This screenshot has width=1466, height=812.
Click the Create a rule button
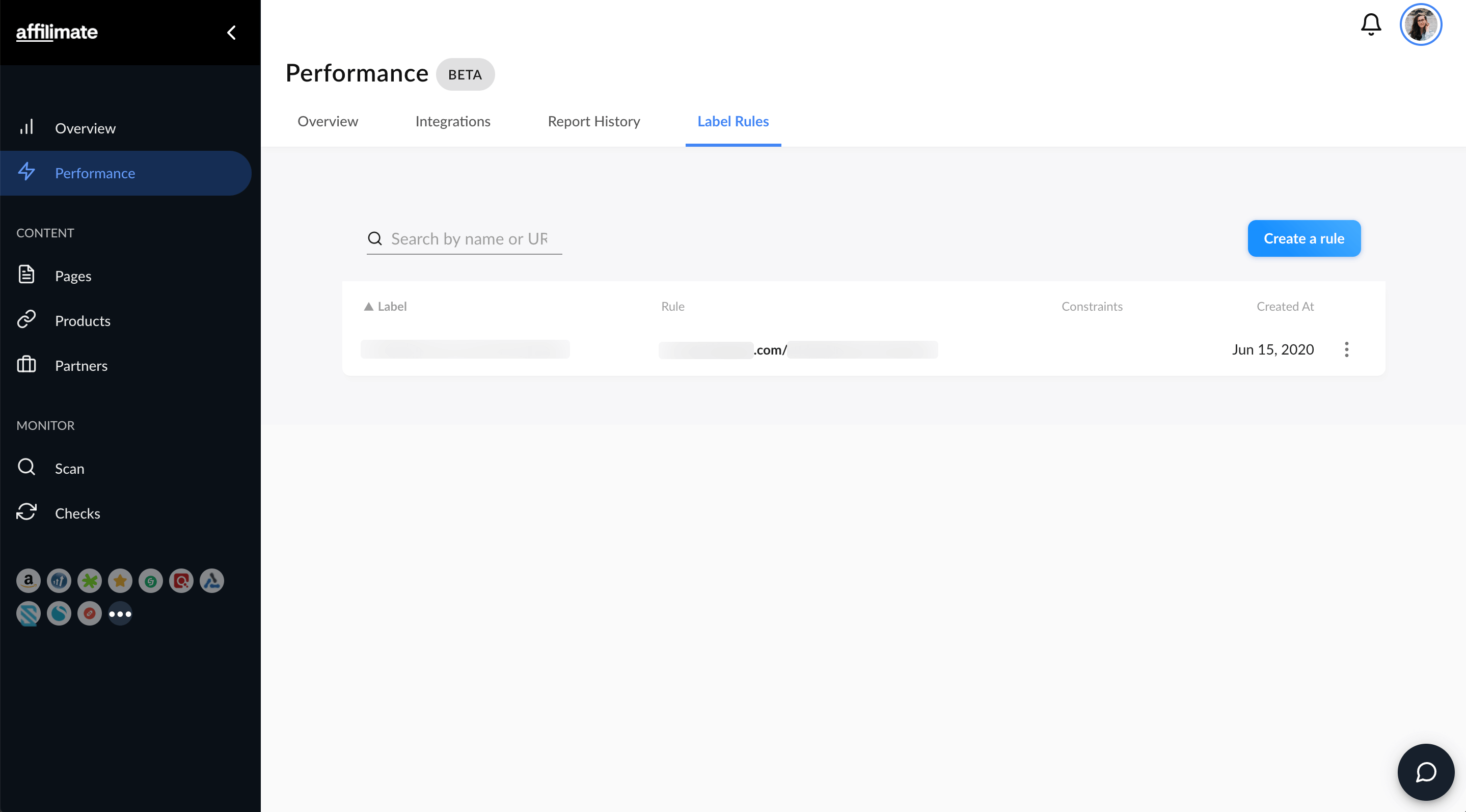[1303, 238]
